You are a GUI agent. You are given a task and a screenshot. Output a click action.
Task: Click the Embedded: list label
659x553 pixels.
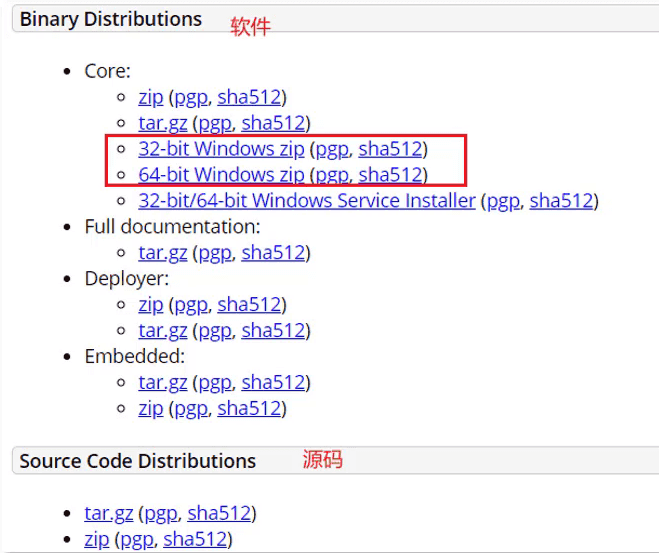click(x=135, y=356)
